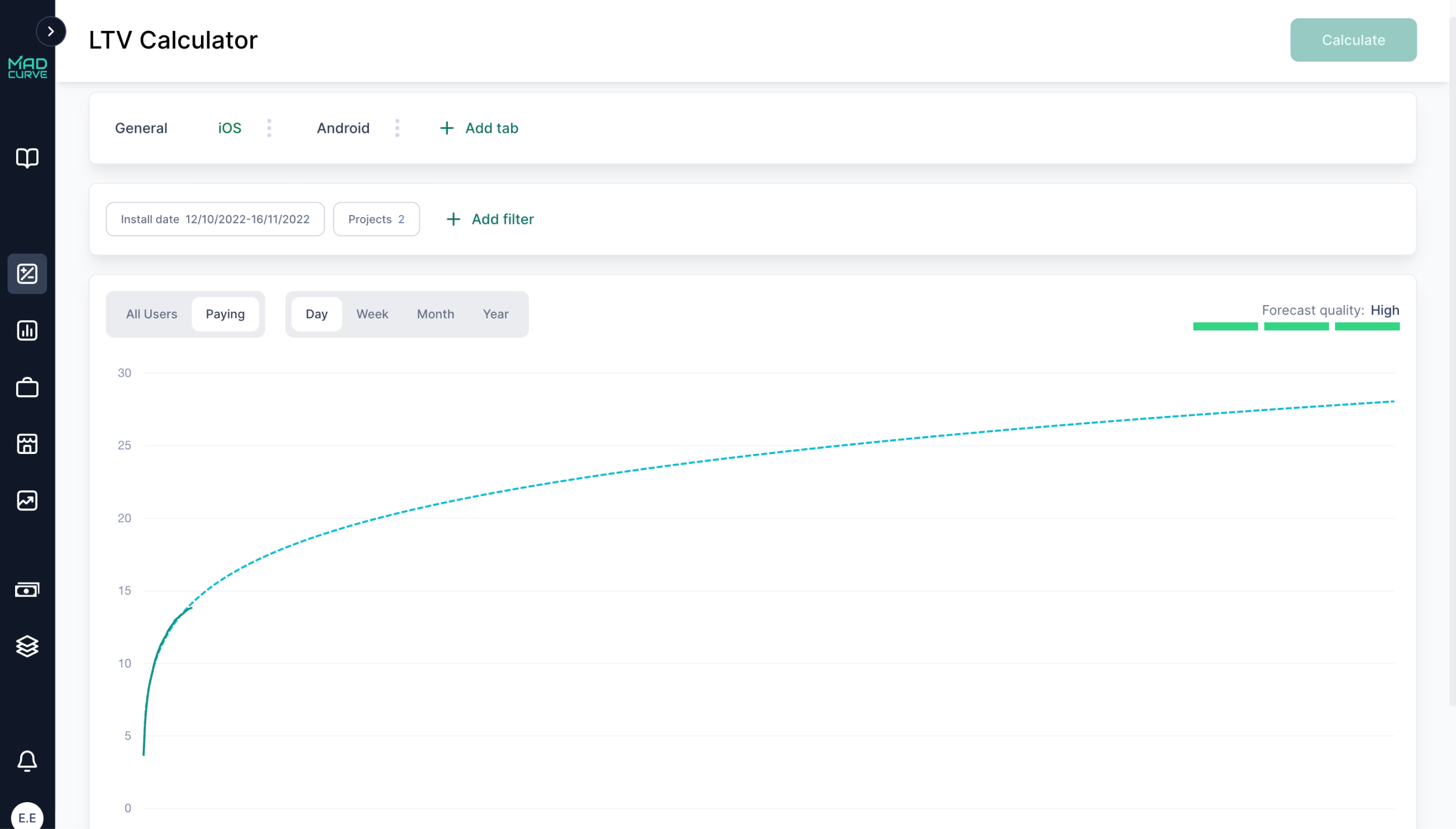Open the documentation book icon in sidebar
Viewport: 1456px width, 829px height.
tap(27, 158)
